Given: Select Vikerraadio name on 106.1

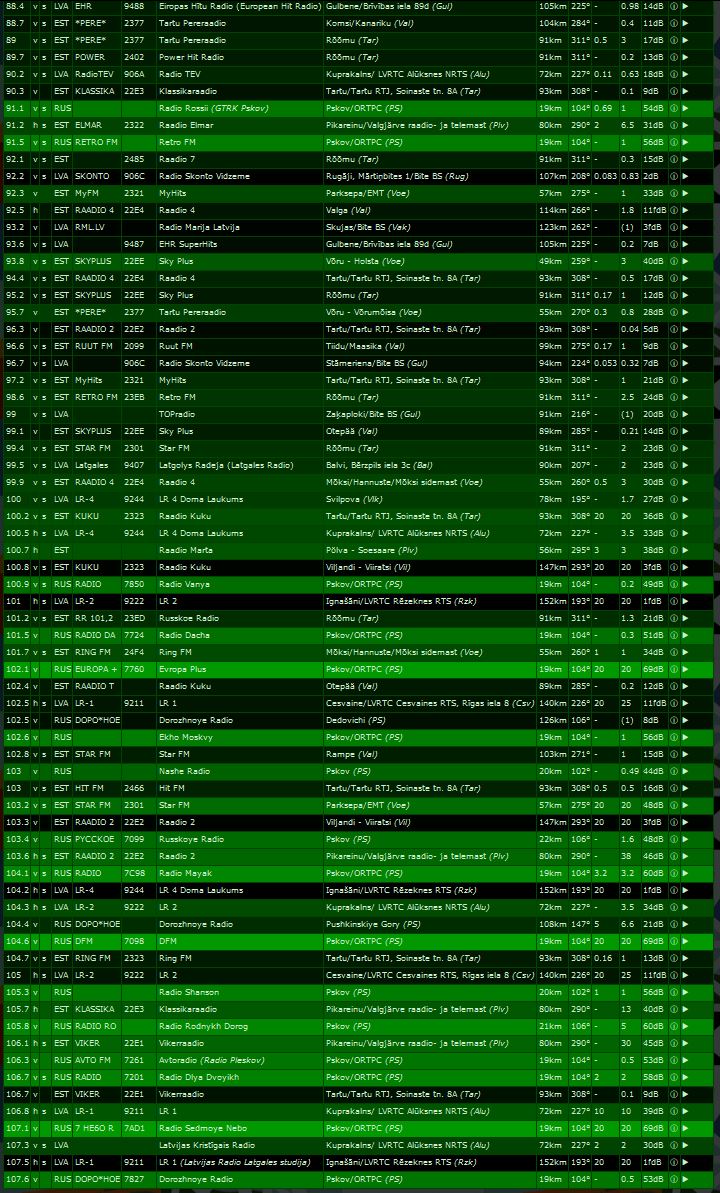Looking at the screenshot, I should coord(181,1043).
